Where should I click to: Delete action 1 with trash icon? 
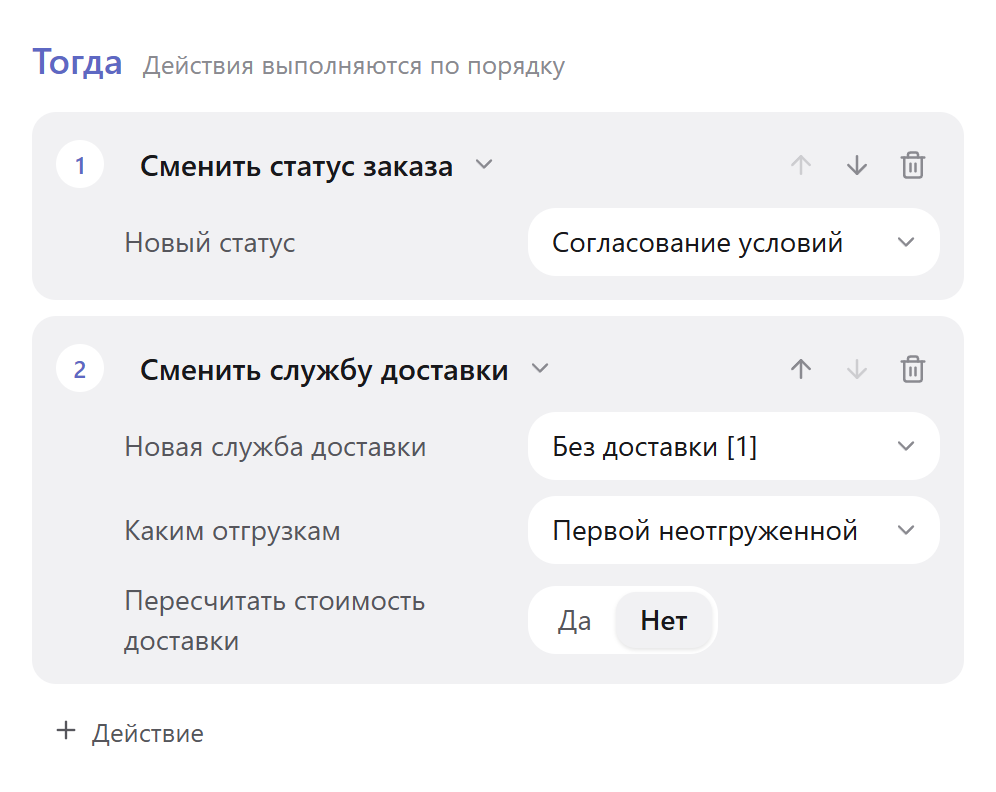tap(913, 165)
